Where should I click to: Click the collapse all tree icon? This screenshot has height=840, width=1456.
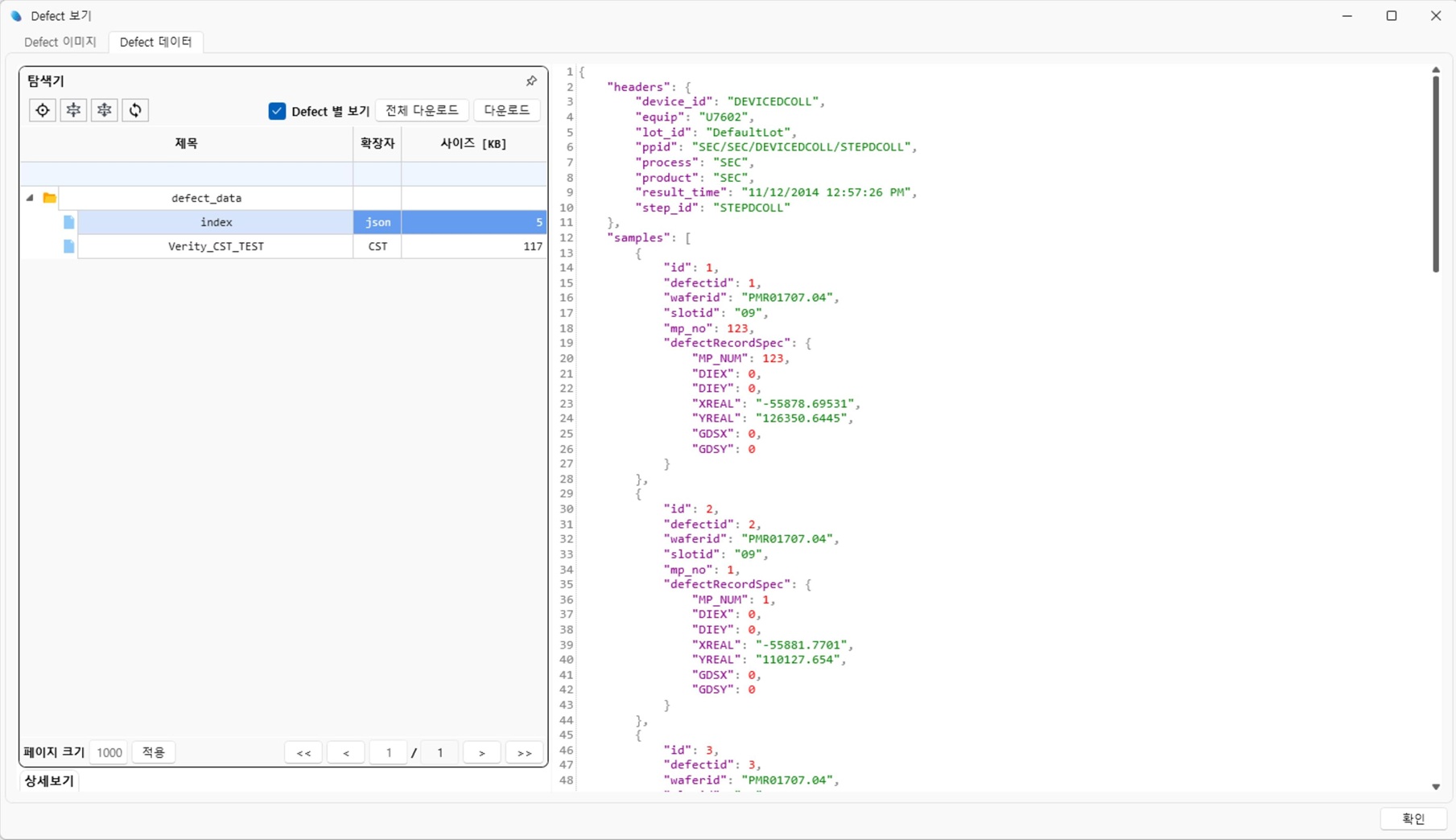tap(73, 110)
